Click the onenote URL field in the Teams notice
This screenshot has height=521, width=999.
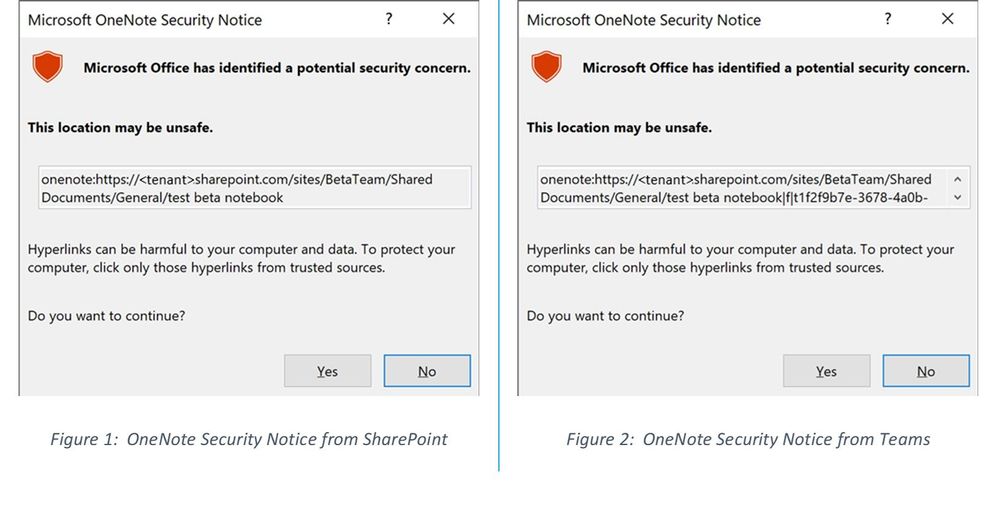pos(742,188)
